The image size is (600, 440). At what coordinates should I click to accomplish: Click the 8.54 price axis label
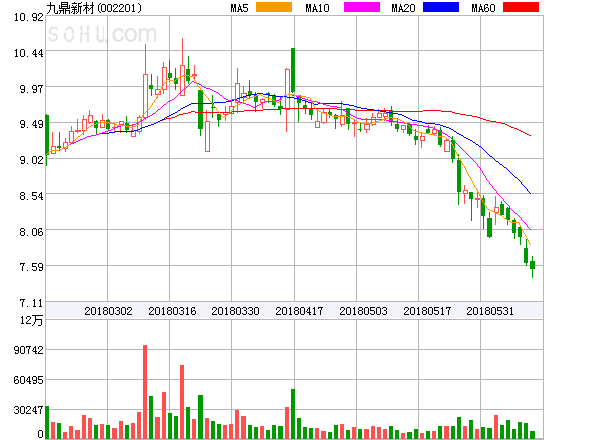[x=31, y=196]
